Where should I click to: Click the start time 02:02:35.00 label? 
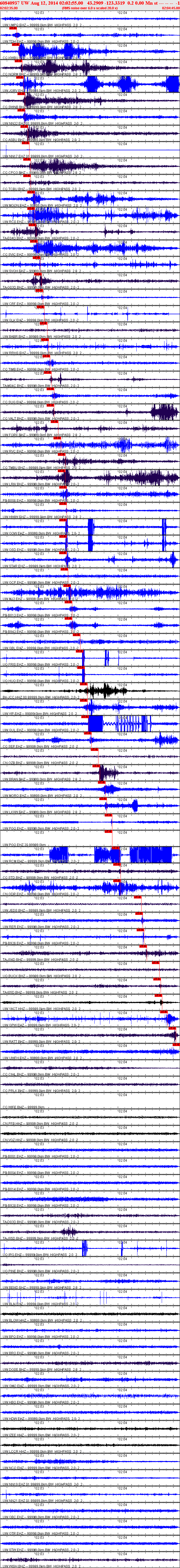click(x=9, y=8)
